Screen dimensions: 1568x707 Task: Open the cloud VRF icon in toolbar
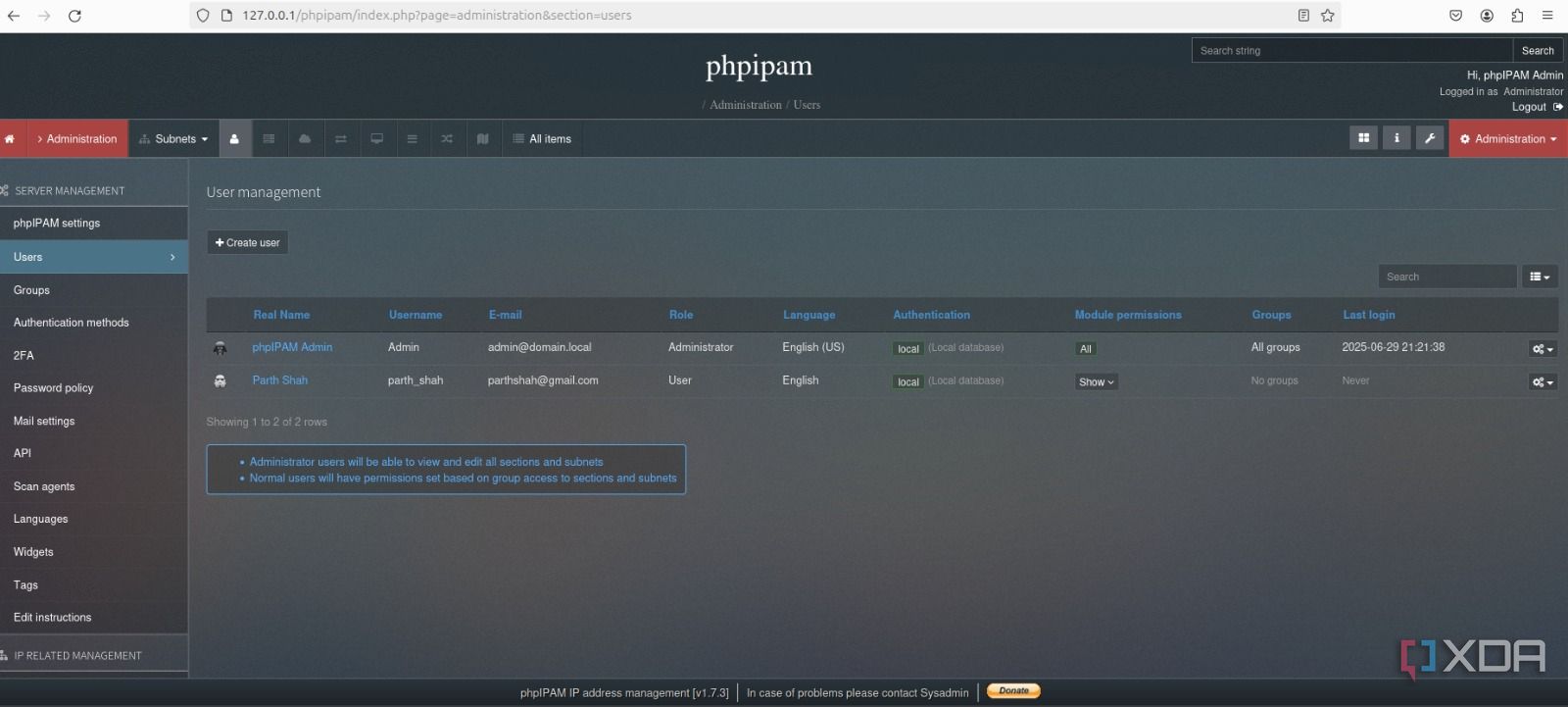click(305, 139)
